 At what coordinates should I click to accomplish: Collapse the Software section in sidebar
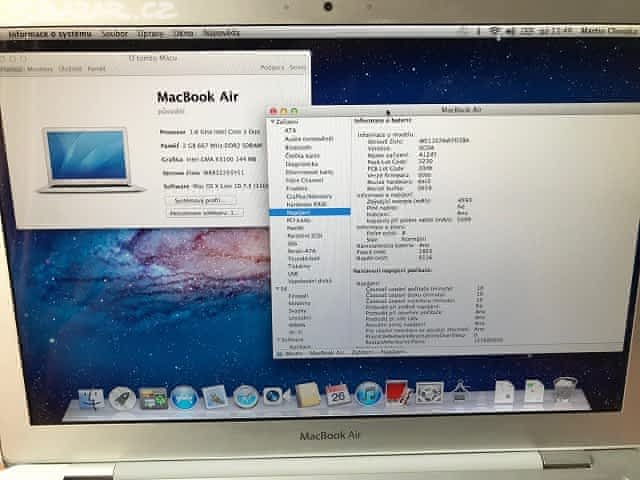click(279, 339)
